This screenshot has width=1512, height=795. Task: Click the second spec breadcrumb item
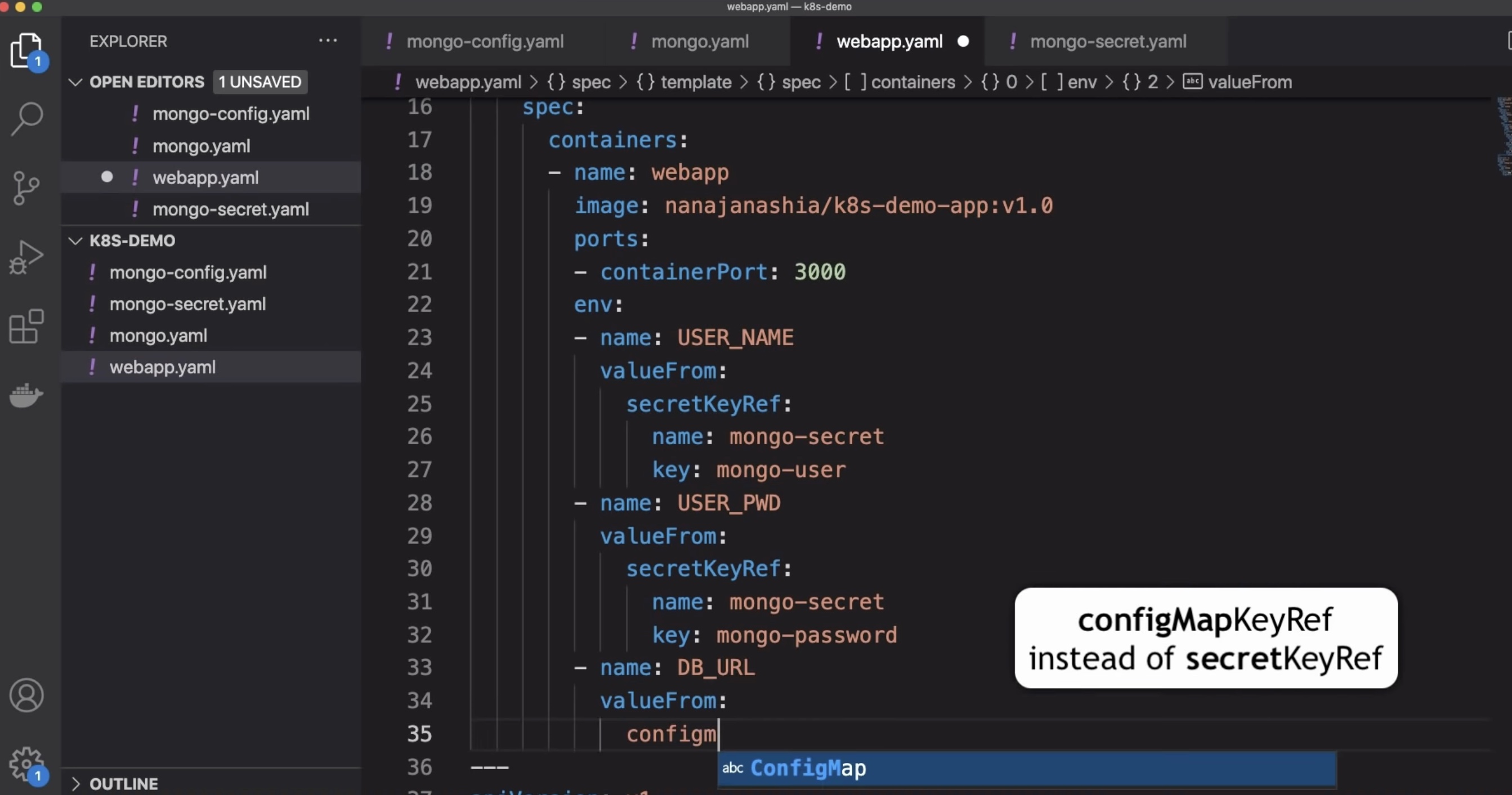click(789, 82)
